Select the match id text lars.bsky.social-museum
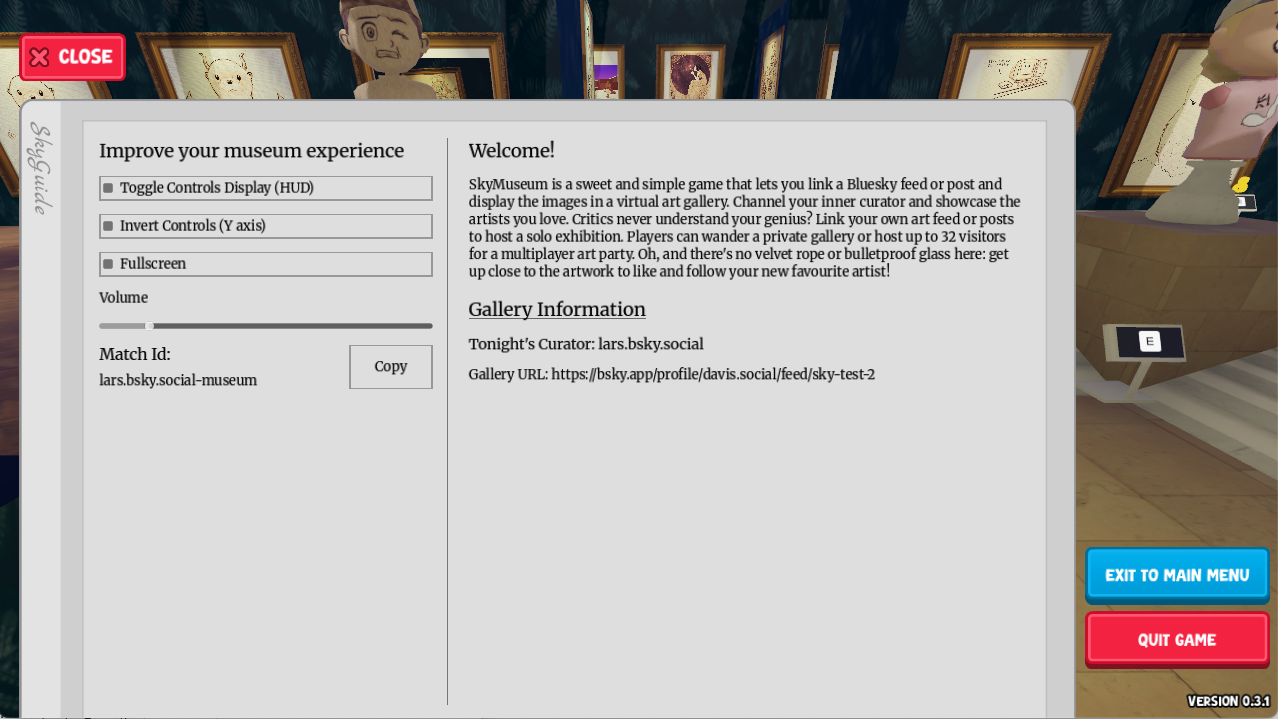Screen dimensions: 1278x719 click(x=178, y=381)
